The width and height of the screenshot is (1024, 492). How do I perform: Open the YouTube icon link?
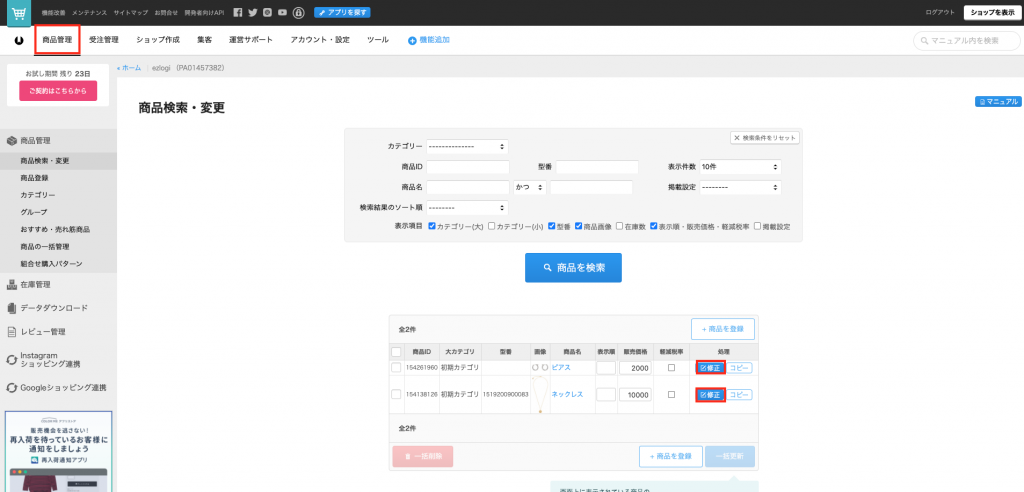(283, 12)
